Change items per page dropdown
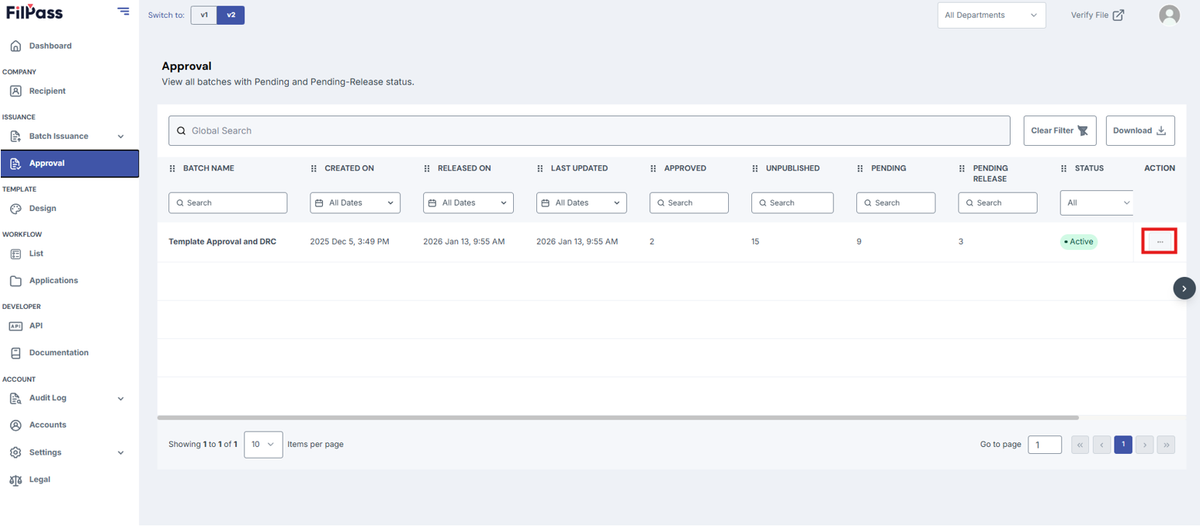This screenshot has height=526, width=1200. (x=263, y=444)
